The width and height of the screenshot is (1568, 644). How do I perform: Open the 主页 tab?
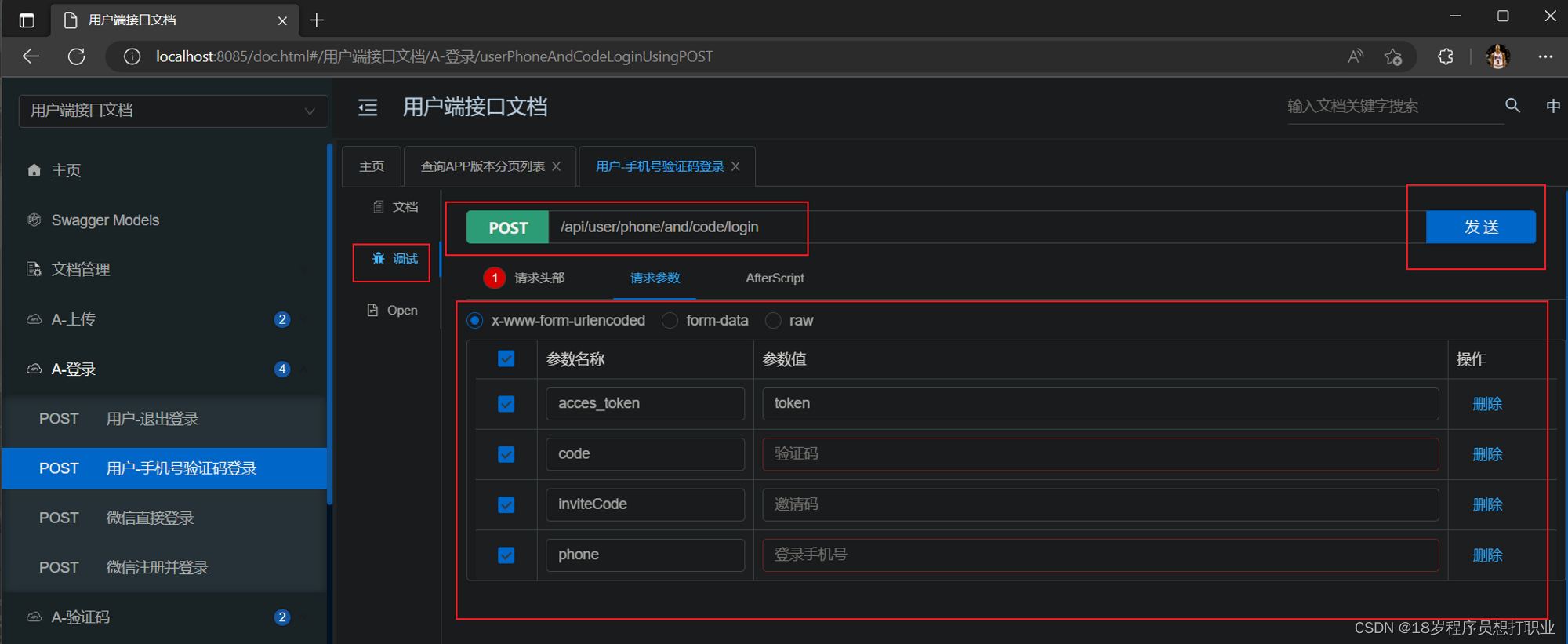[x=372, y=166]
